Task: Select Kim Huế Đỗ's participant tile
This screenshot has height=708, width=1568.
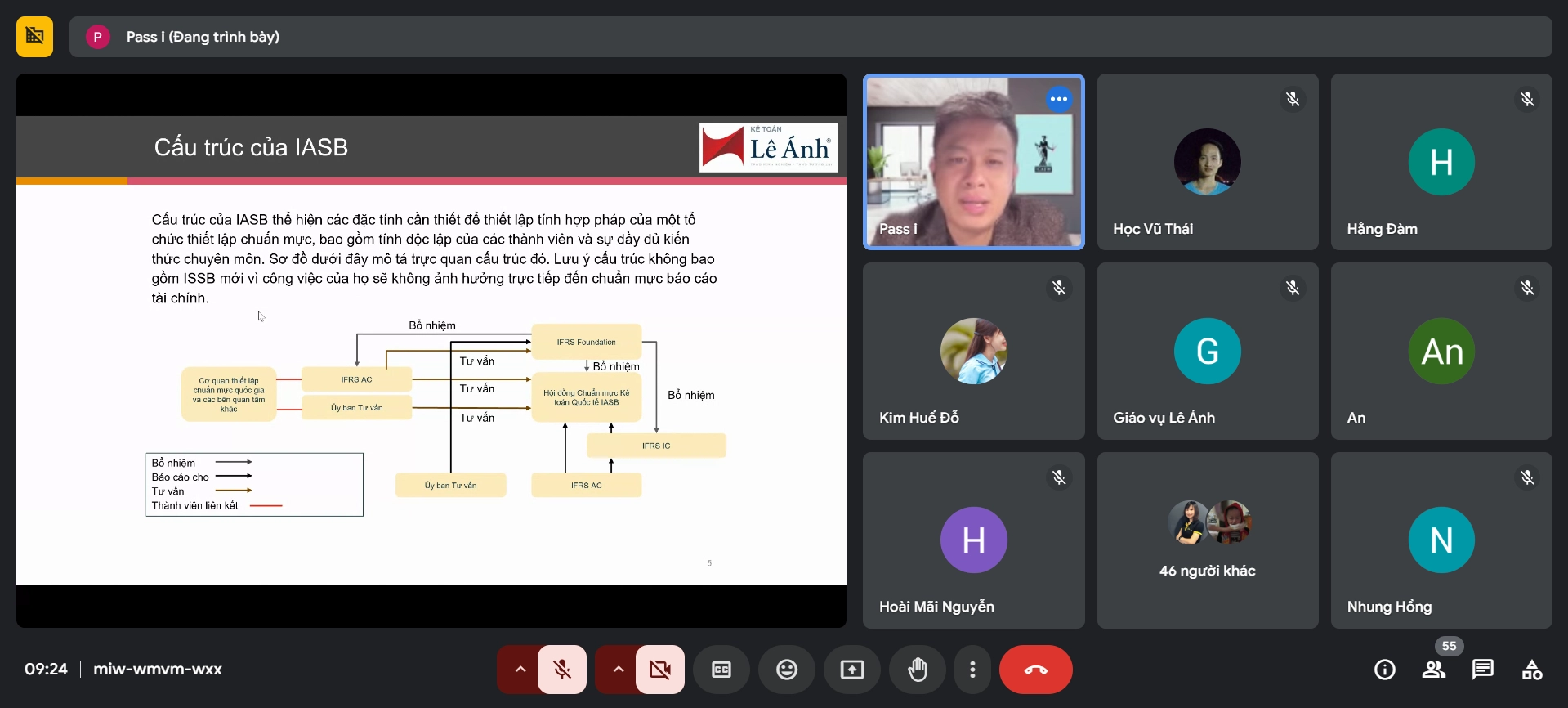Action: point(973,352)
